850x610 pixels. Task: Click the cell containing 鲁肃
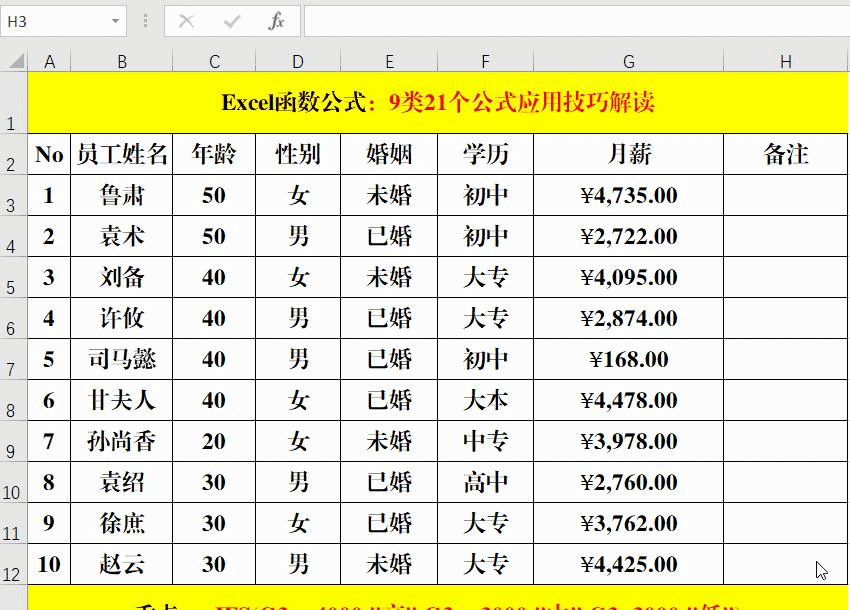coord(122,196)
